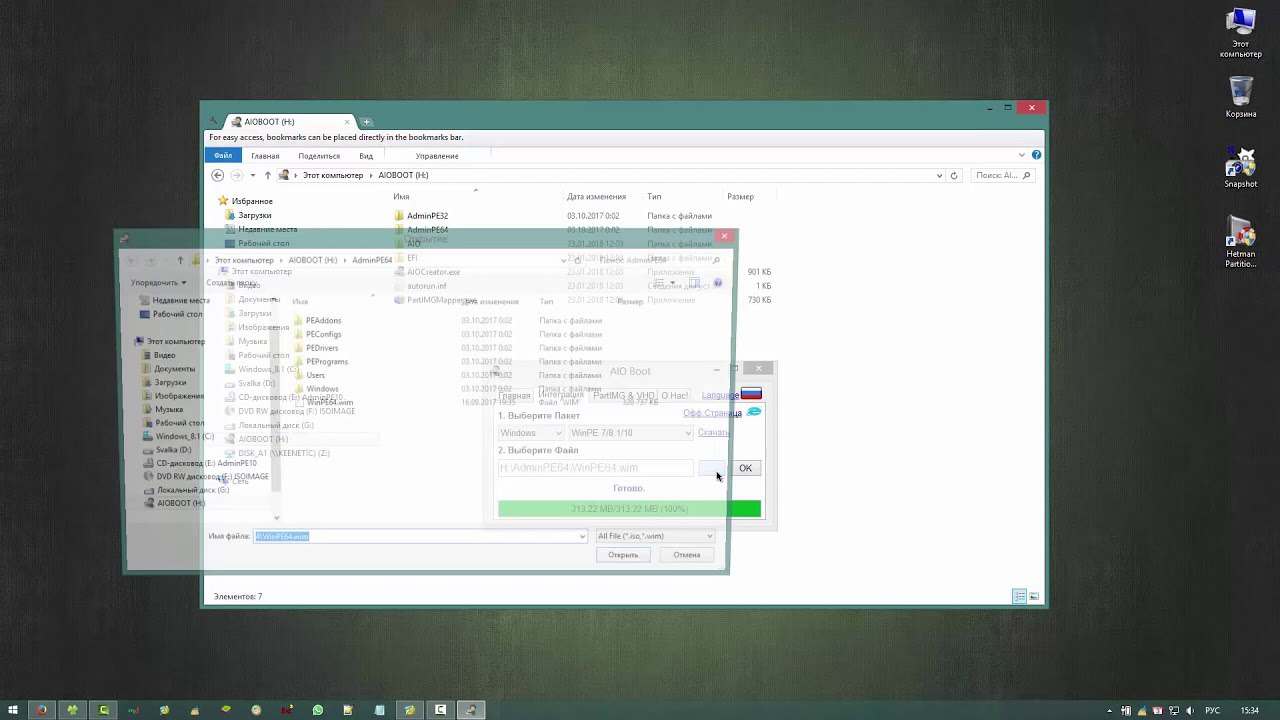
Task: Open the AdminPE32 folder in Explorer
Action: click(427, 216)
